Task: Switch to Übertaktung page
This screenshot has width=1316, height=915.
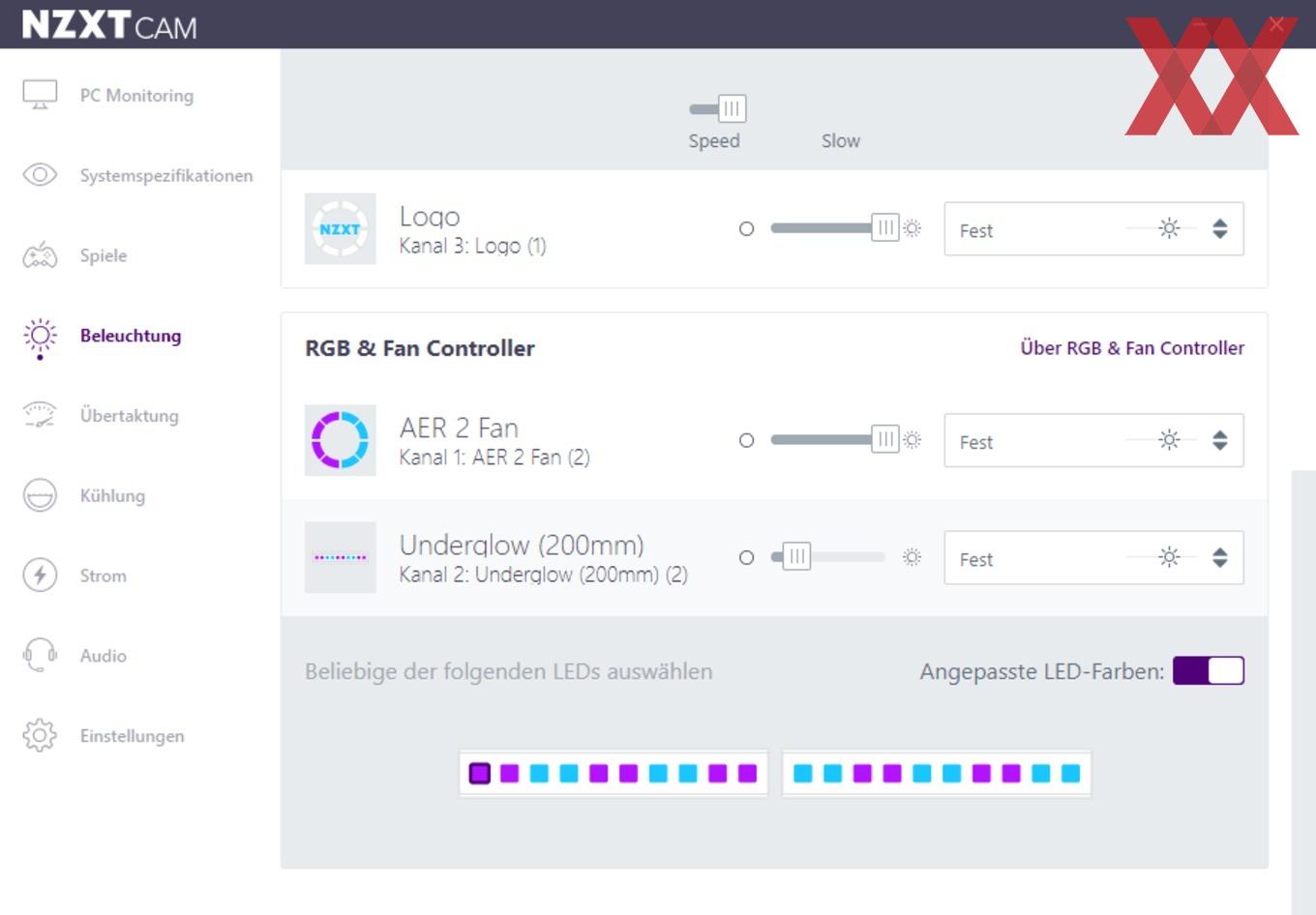Action: [129, 415]
